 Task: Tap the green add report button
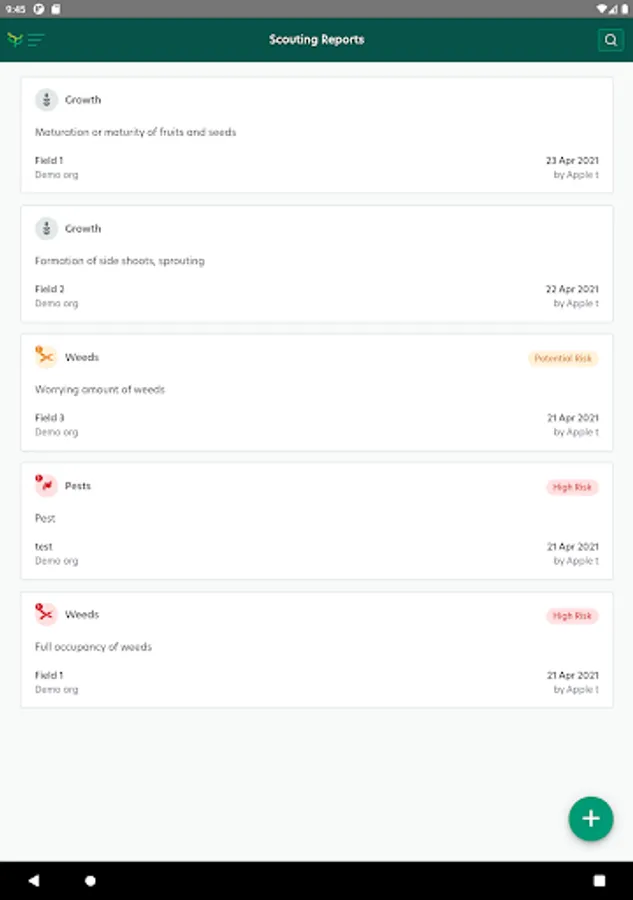590,818
